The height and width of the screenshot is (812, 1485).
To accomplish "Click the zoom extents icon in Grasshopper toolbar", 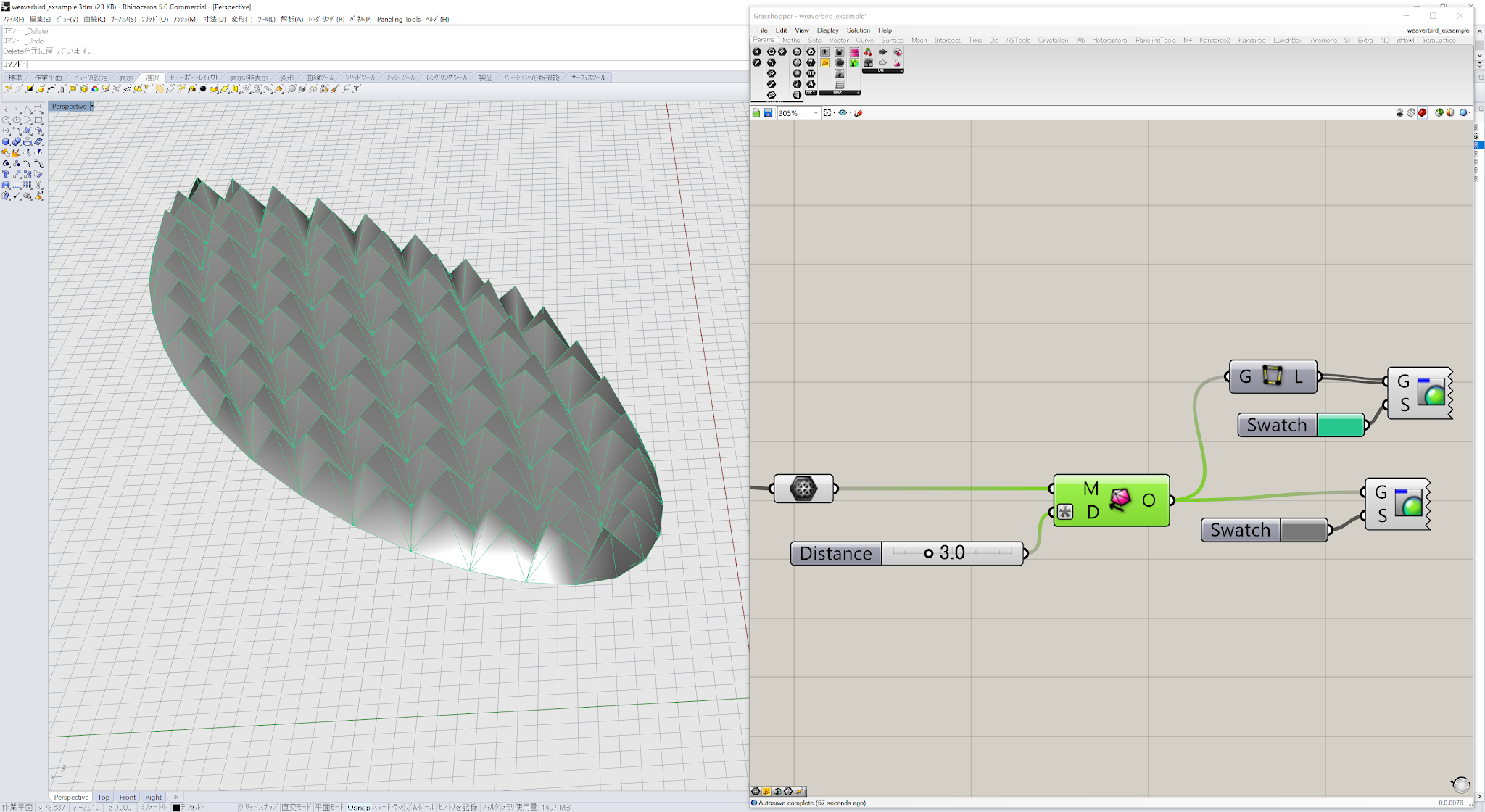I will 827,113.
